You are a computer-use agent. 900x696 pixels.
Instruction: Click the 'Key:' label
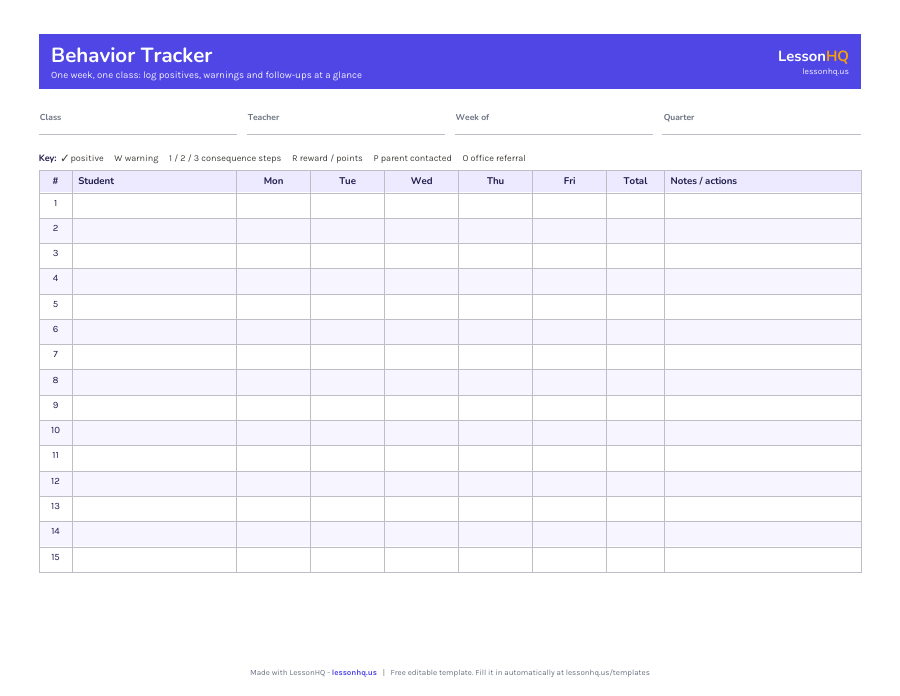(48, 158)
